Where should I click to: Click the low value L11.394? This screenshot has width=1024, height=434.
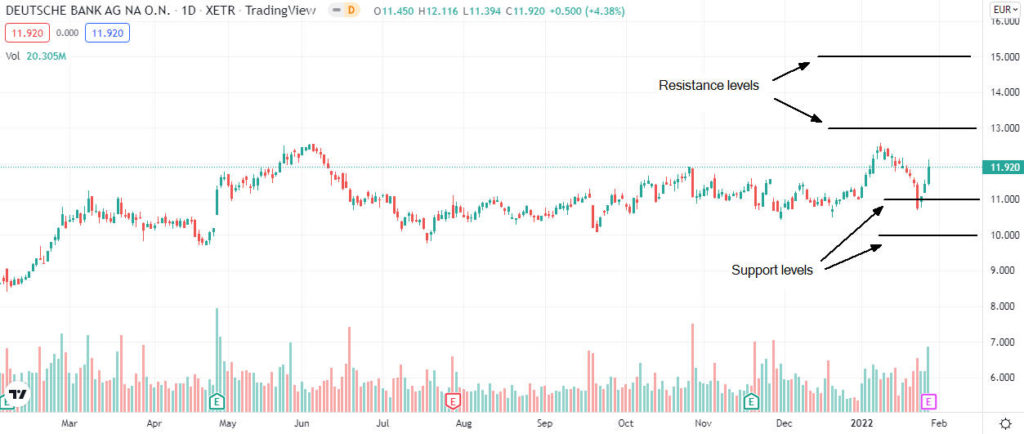[x=481, y=10]
